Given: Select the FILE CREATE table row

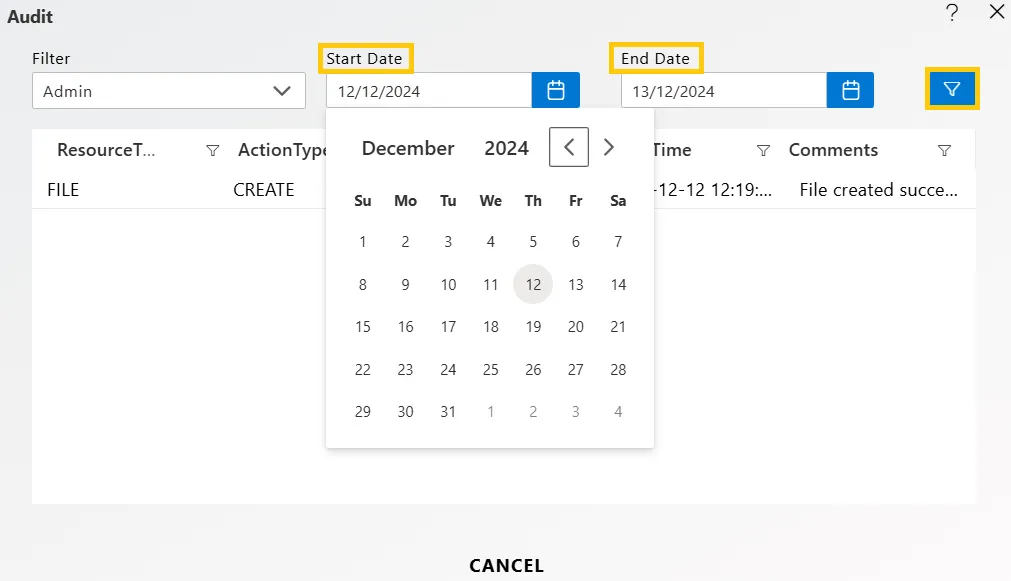Looking at the screenshot, I should [x=504, y=190].
